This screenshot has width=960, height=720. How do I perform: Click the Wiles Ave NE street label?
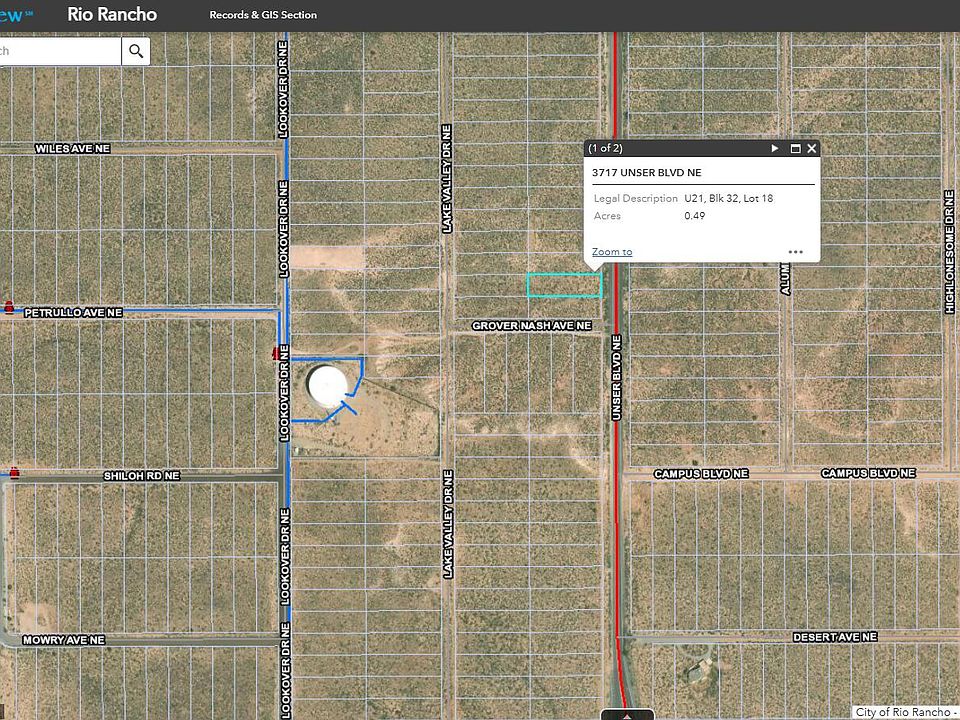tap(72, 148)
